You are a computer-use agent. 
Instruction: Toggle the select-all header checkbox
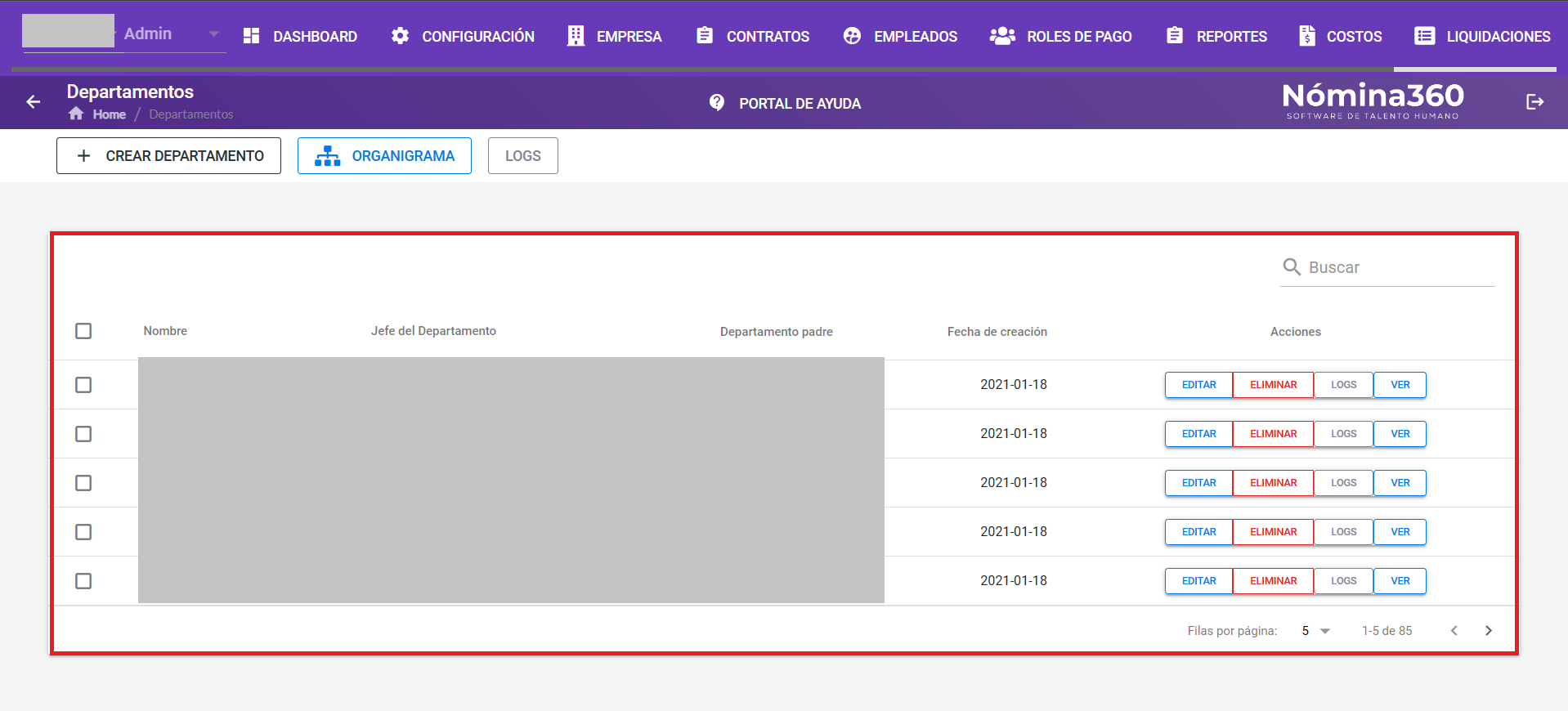[83, 331]
